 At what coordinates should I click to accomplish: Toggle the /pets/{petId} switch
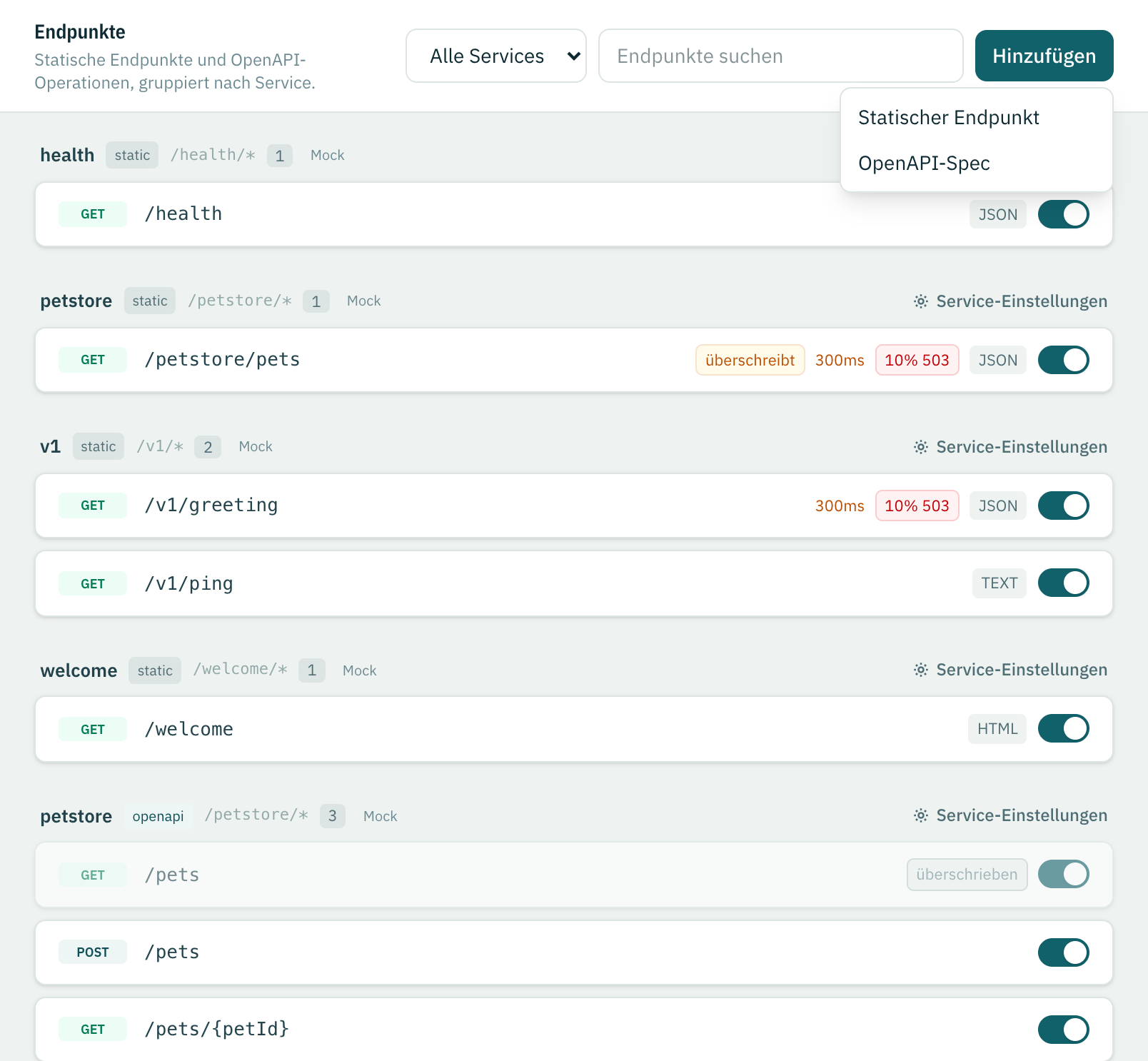pos(1063,1030)
